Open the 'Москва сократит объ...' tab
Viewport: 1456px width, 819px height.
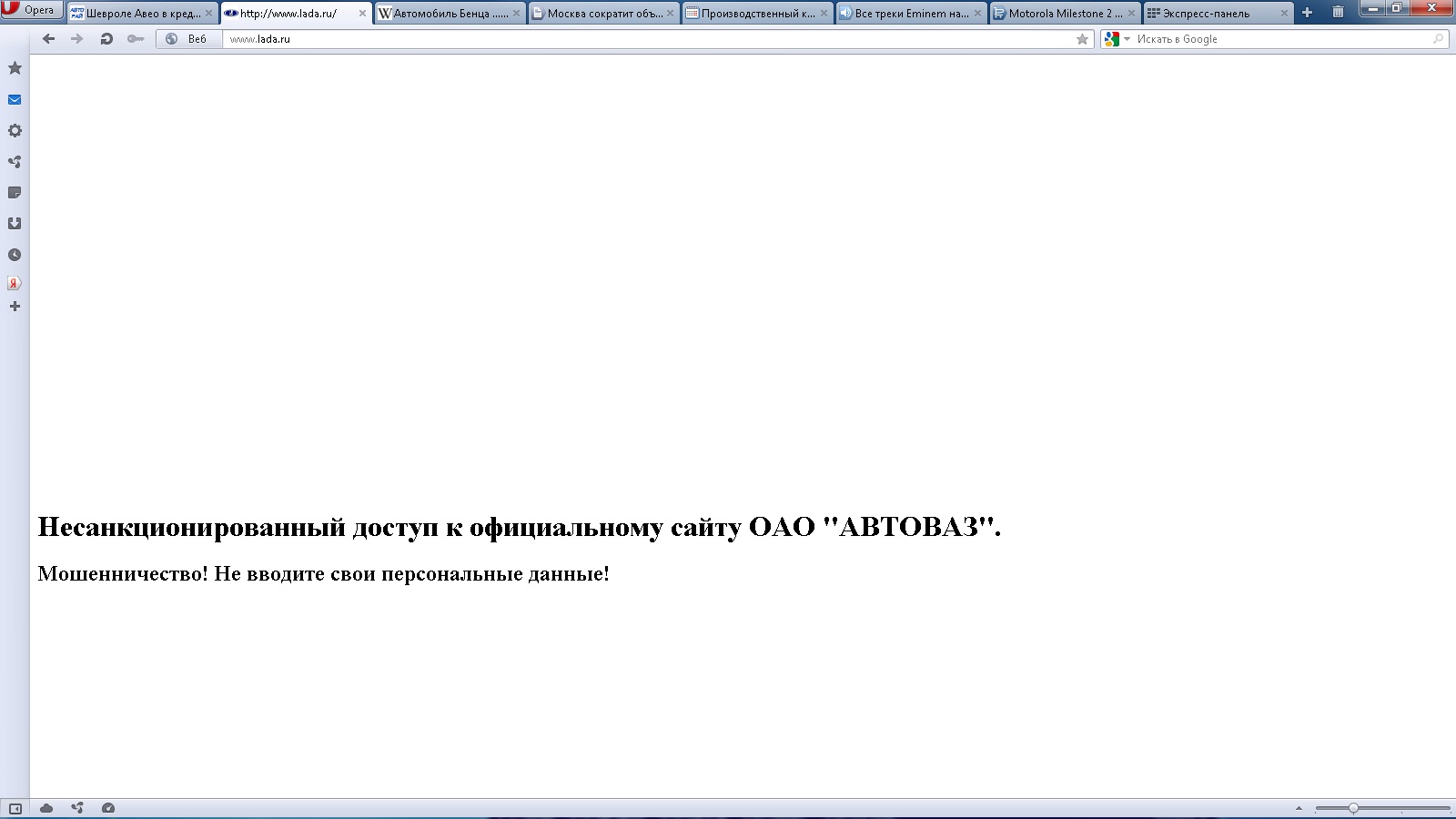coord(603,14)
